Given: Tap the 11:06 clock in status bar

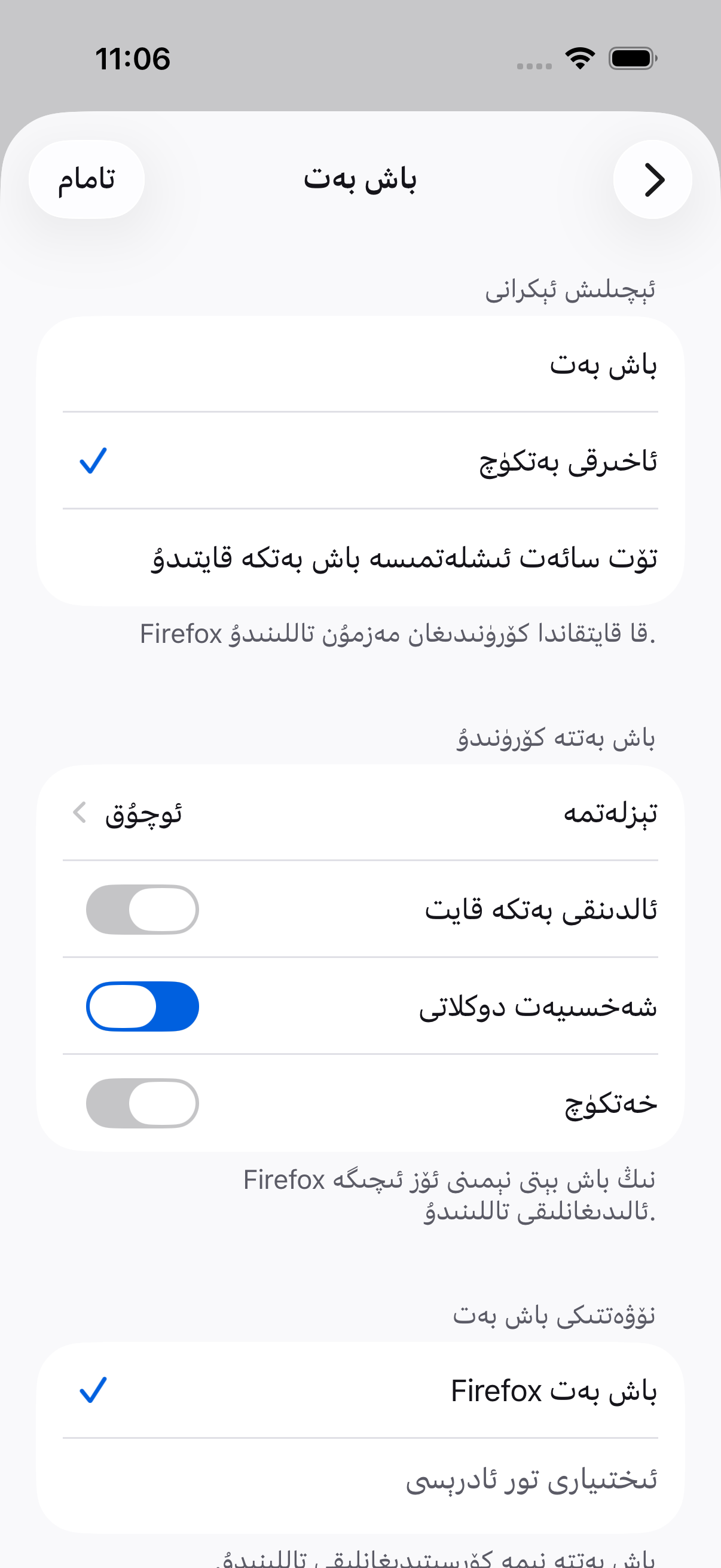Looking at the screenshot, I should [x=133, y=59].
